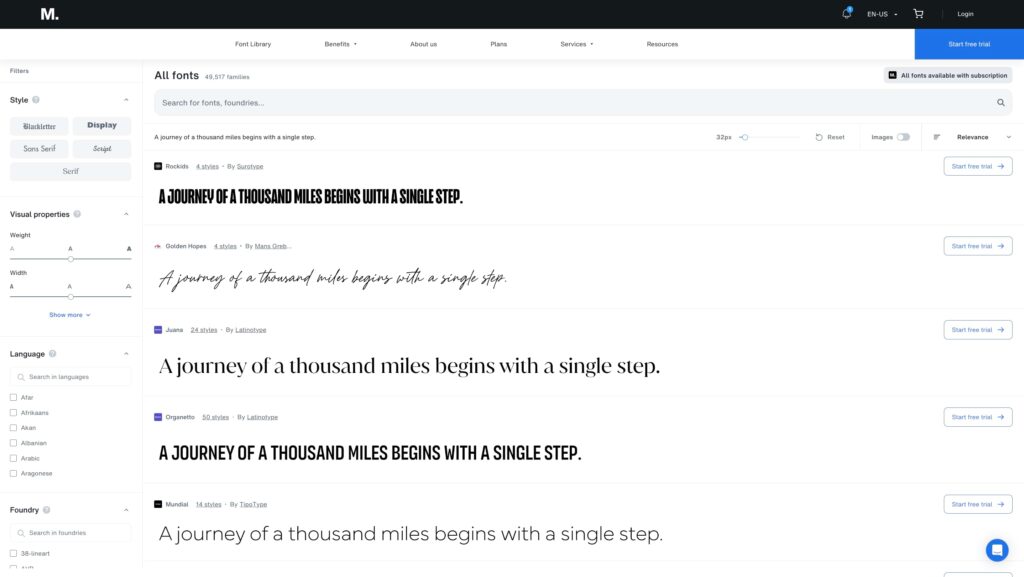
Task: Check the 38-lineart foundry checkbox
Action: (13, 553)
